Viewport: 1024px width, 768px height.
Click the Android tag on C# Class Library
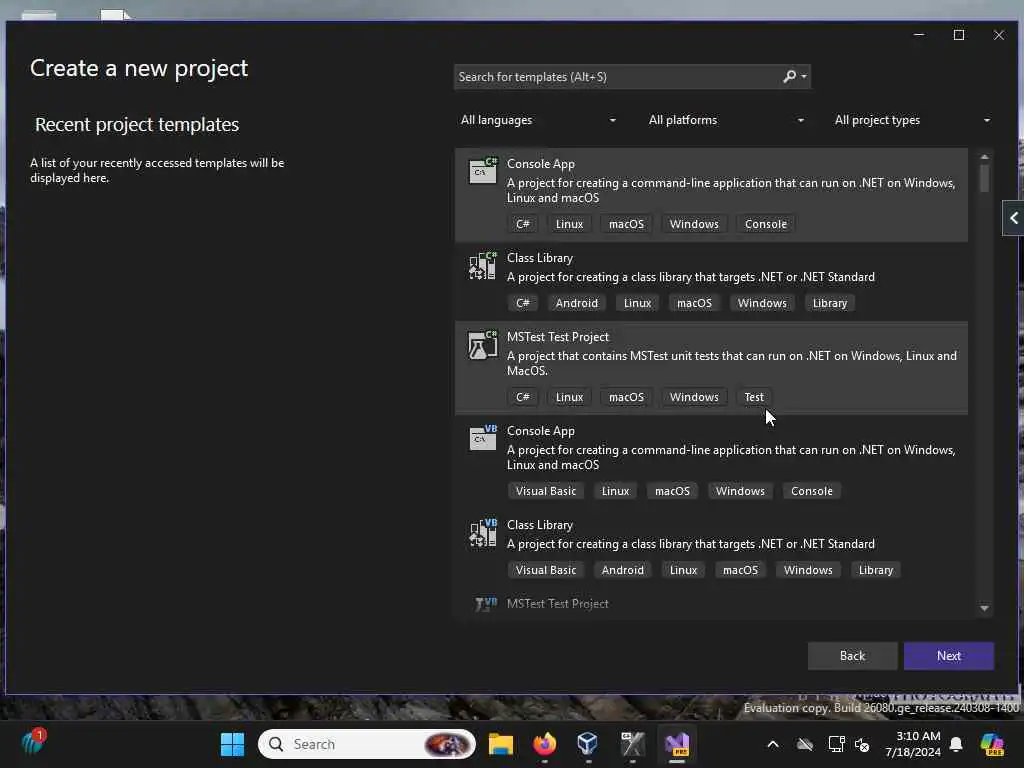coord(577,303)
